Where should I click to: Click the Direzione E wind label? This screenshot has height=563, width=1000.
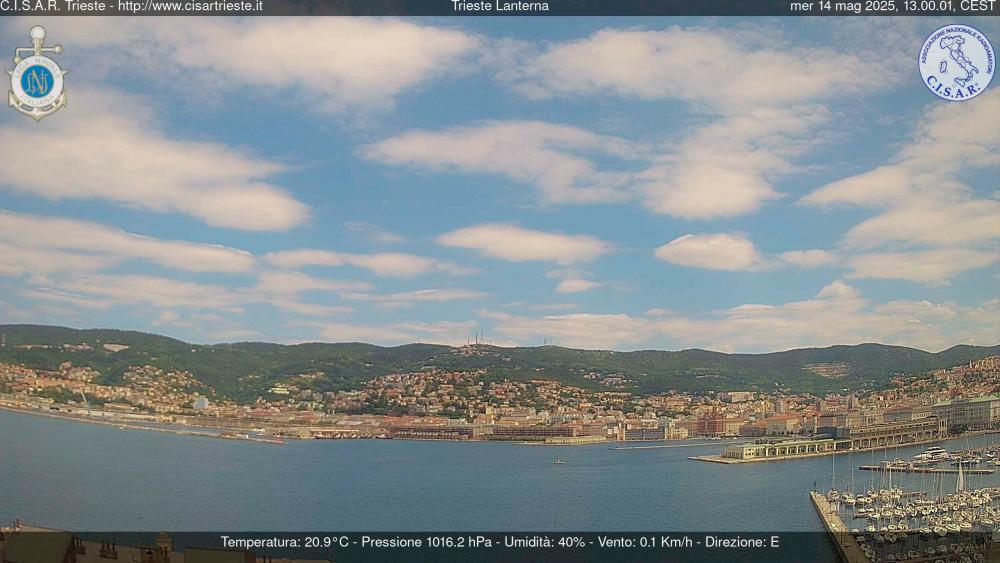pos(742,542)
